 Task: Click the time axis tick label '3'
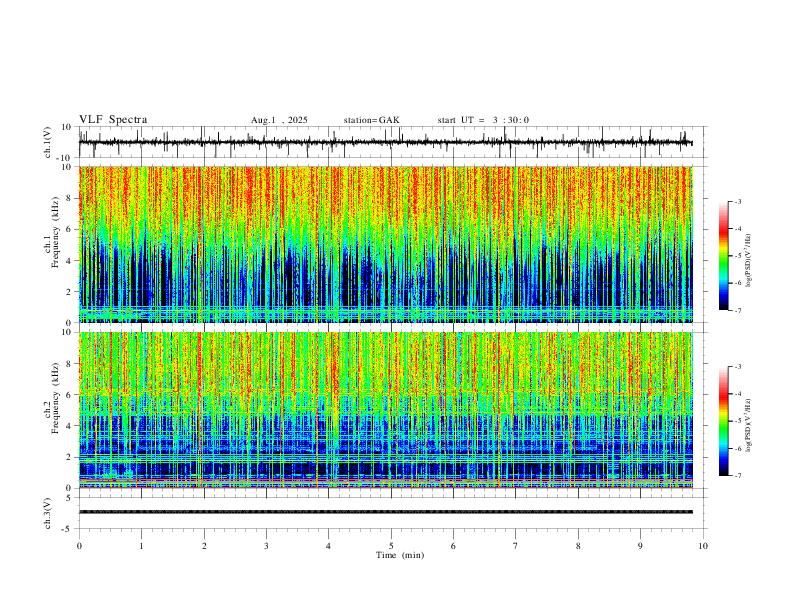[x=266, y=546]
